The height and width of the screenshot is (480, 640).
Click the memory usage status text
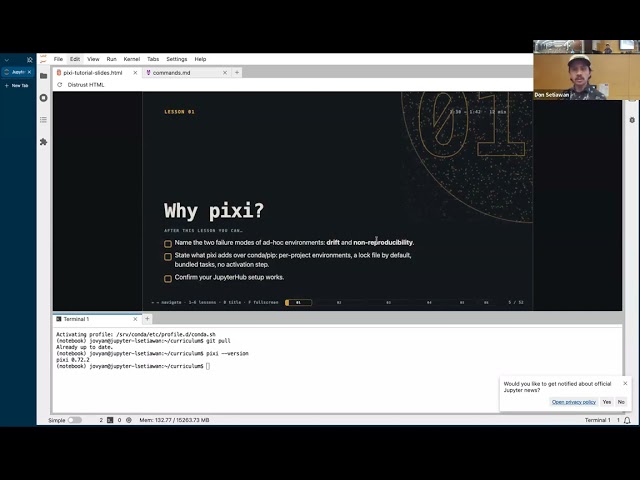coord(174,420)
